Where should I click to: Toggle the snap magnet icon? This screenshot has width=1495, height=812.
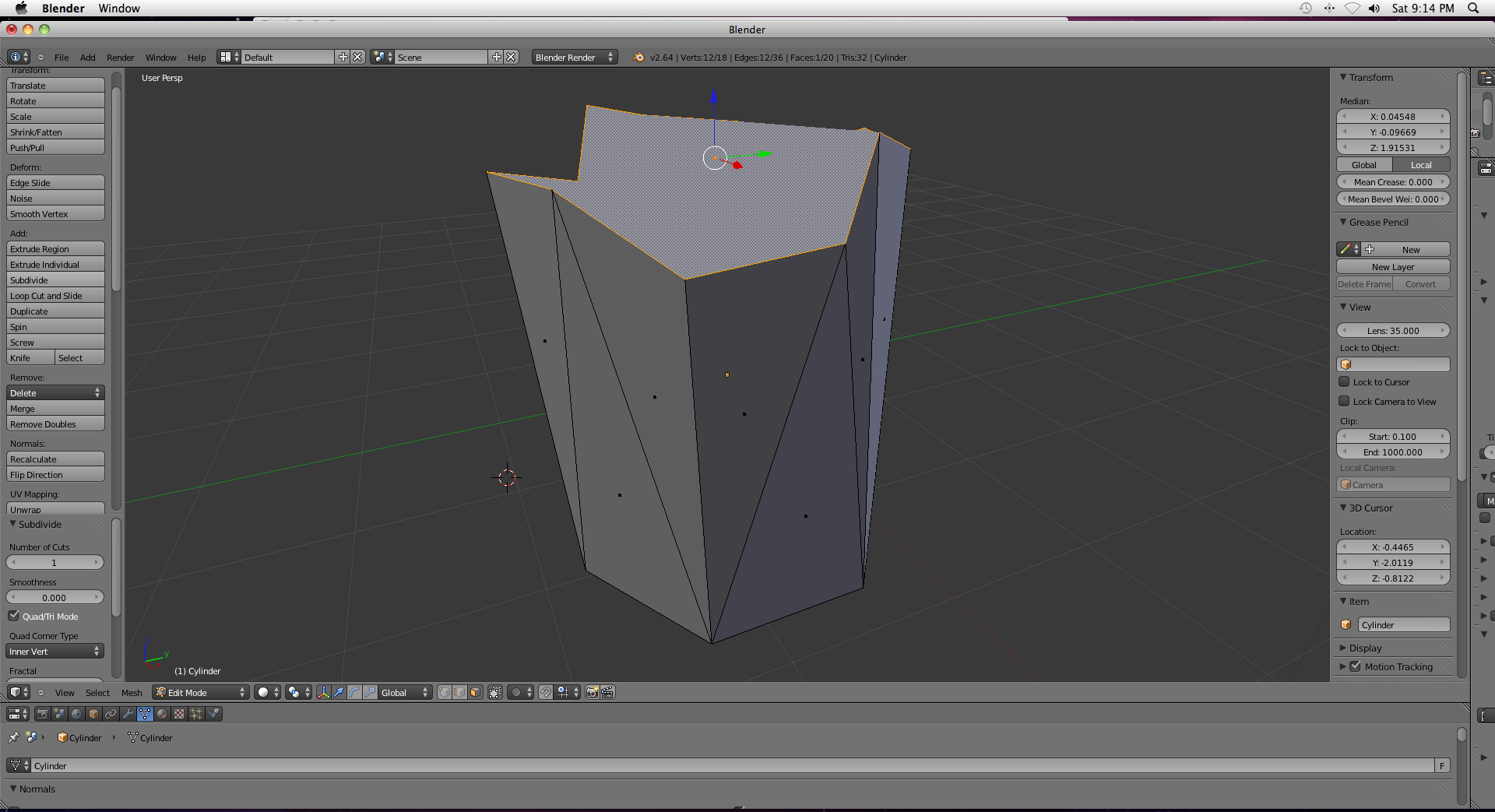click(546, 692)
